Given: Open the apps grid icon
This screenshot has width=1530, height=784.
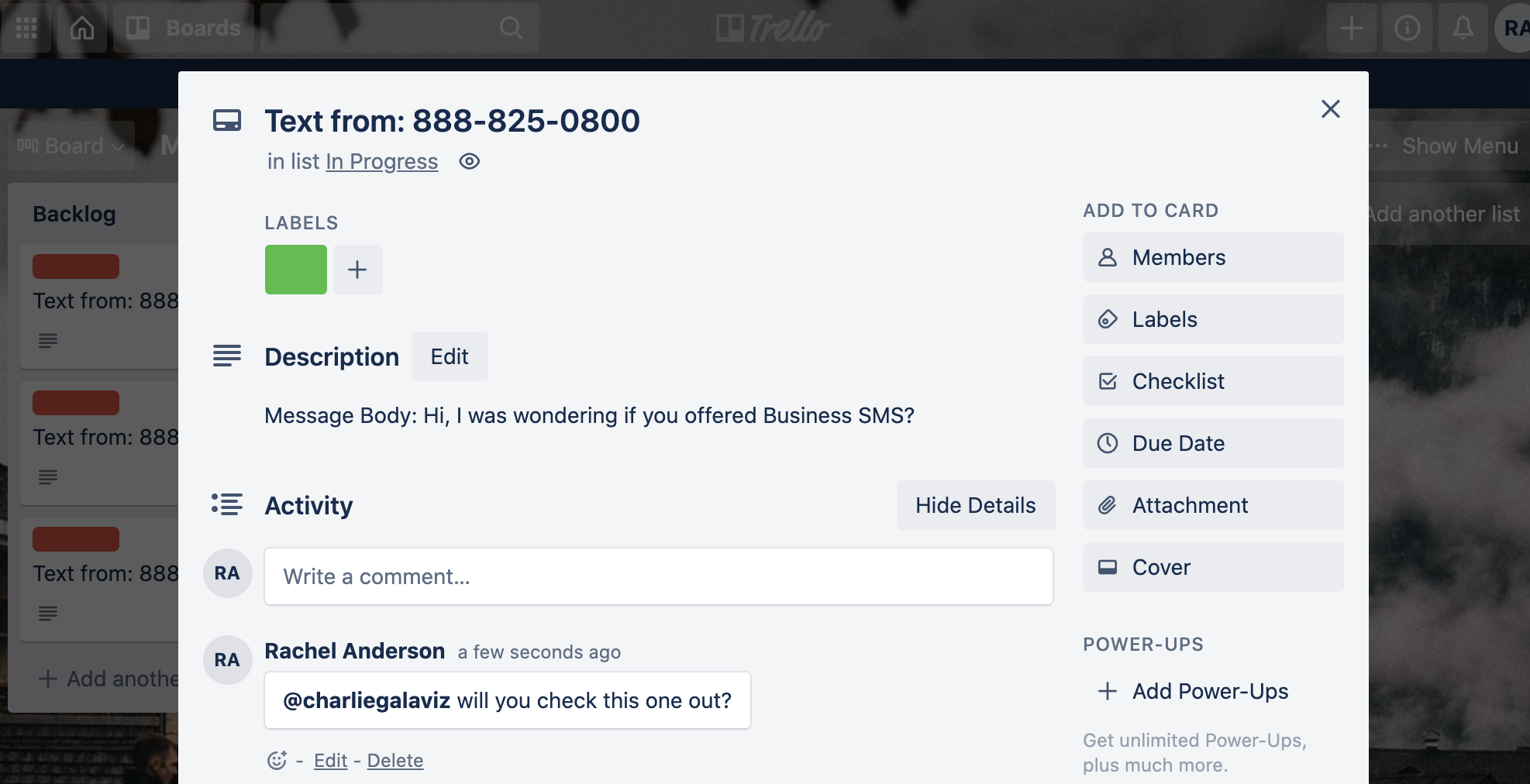Looking at the screenshot, I should pos(26,28).
